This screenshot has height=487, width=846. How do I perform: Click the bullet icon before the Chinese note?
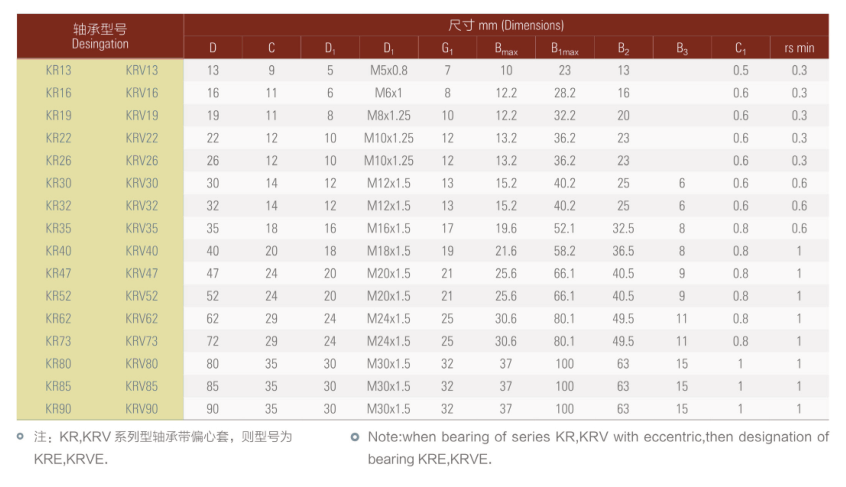click(x=20, y=436)
